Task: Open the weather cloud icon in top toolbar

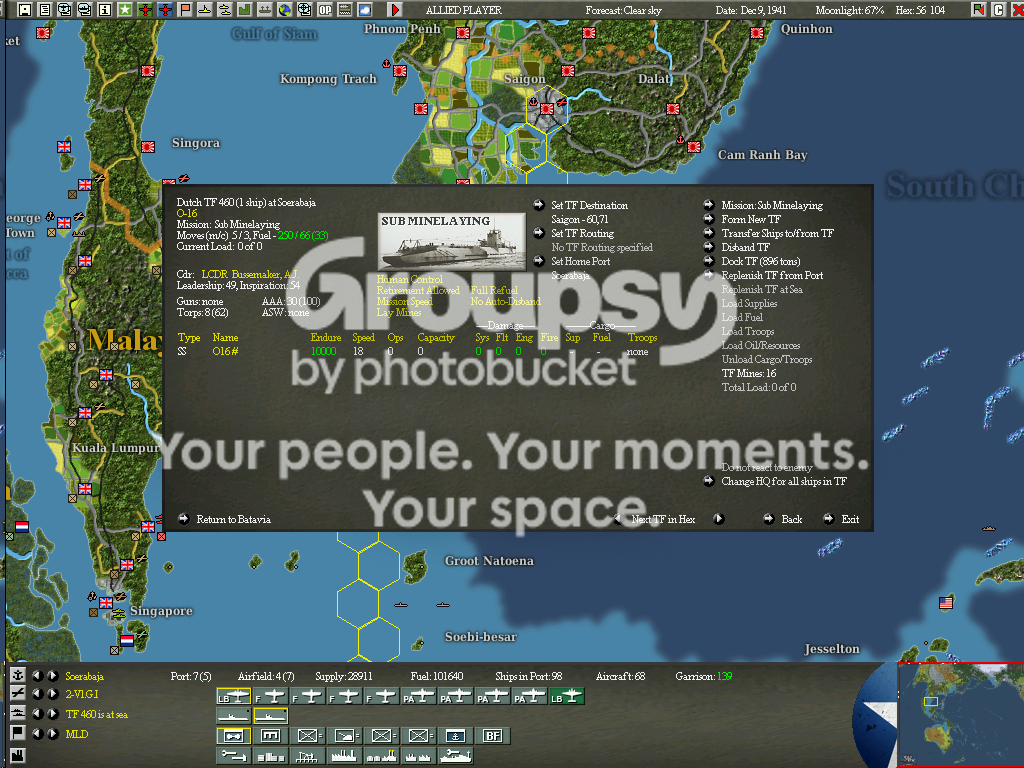Action: pyautogui.click(x=364, y=9)
